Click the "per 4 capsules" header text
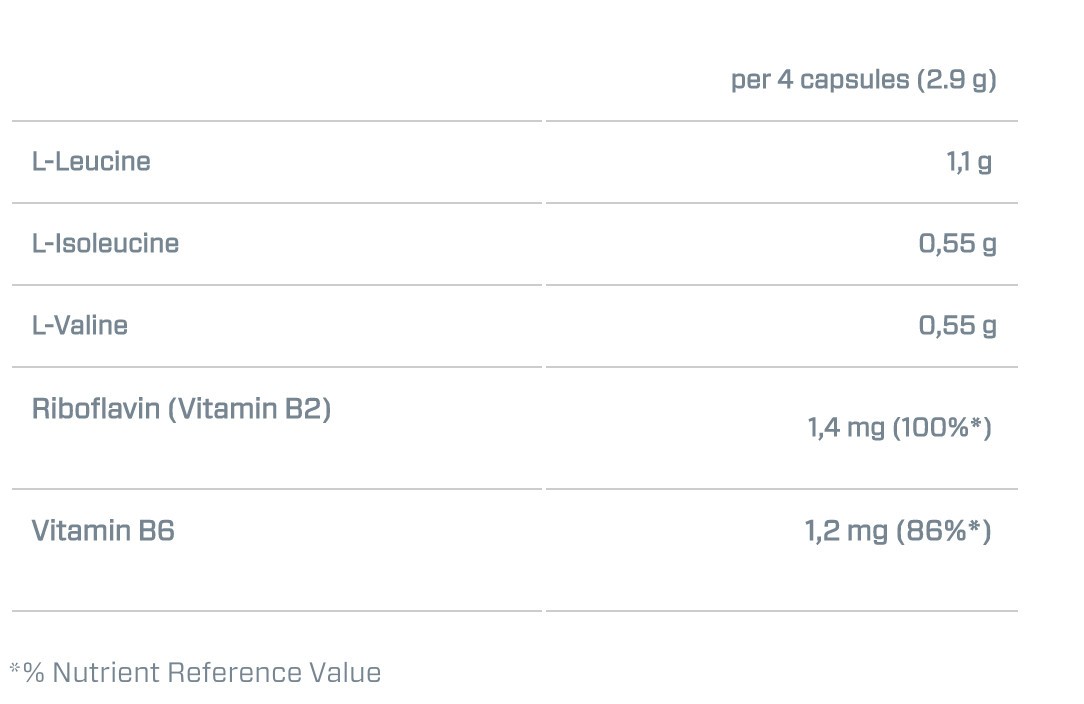Image resolution: width=1084 pixels, height=704 pixels. pos(820,80)
